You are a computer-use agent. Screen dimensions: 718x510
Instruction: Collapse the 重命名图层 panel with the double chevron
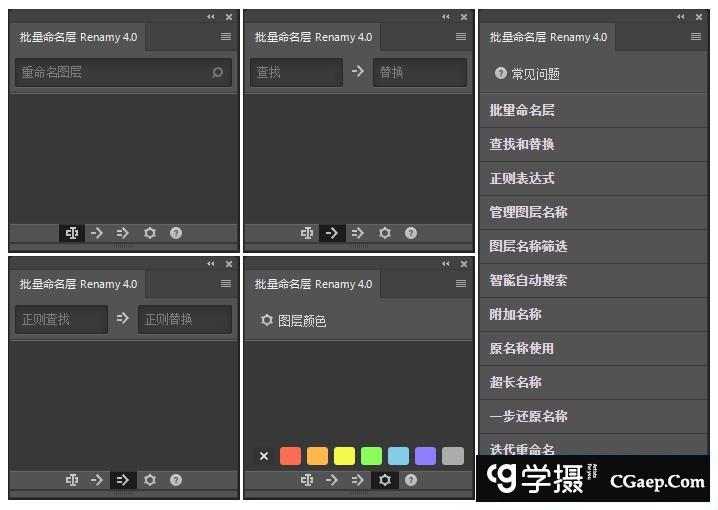pyautogui.click(x=211, y=17)
